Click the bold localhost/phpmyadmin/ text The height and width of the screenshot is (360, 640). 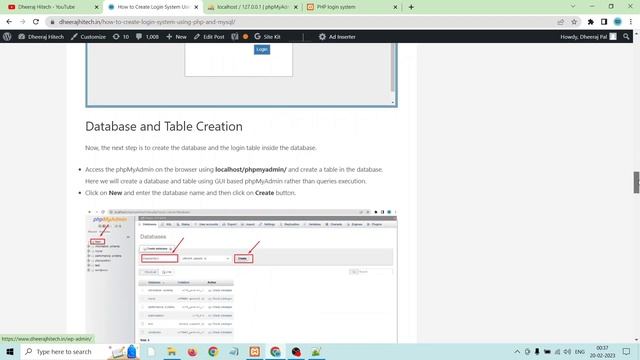point(251,169)
